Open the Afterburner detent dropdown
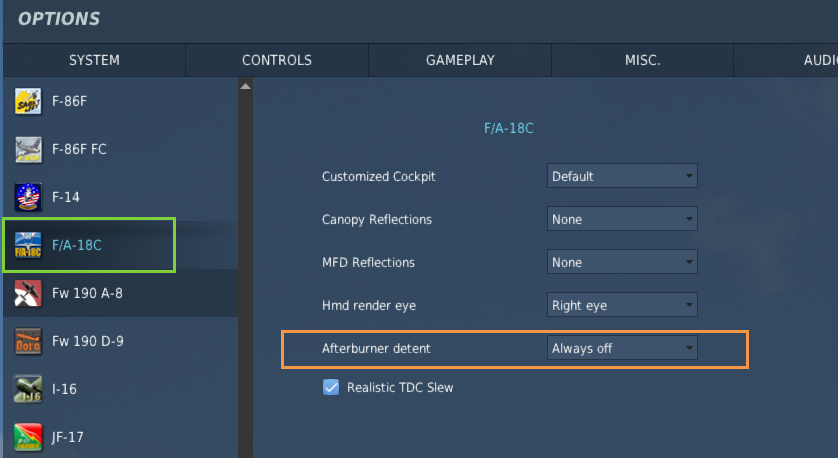The height and width of the screenshot is (458, 838). pyautogui.click(x=622, y=348)
